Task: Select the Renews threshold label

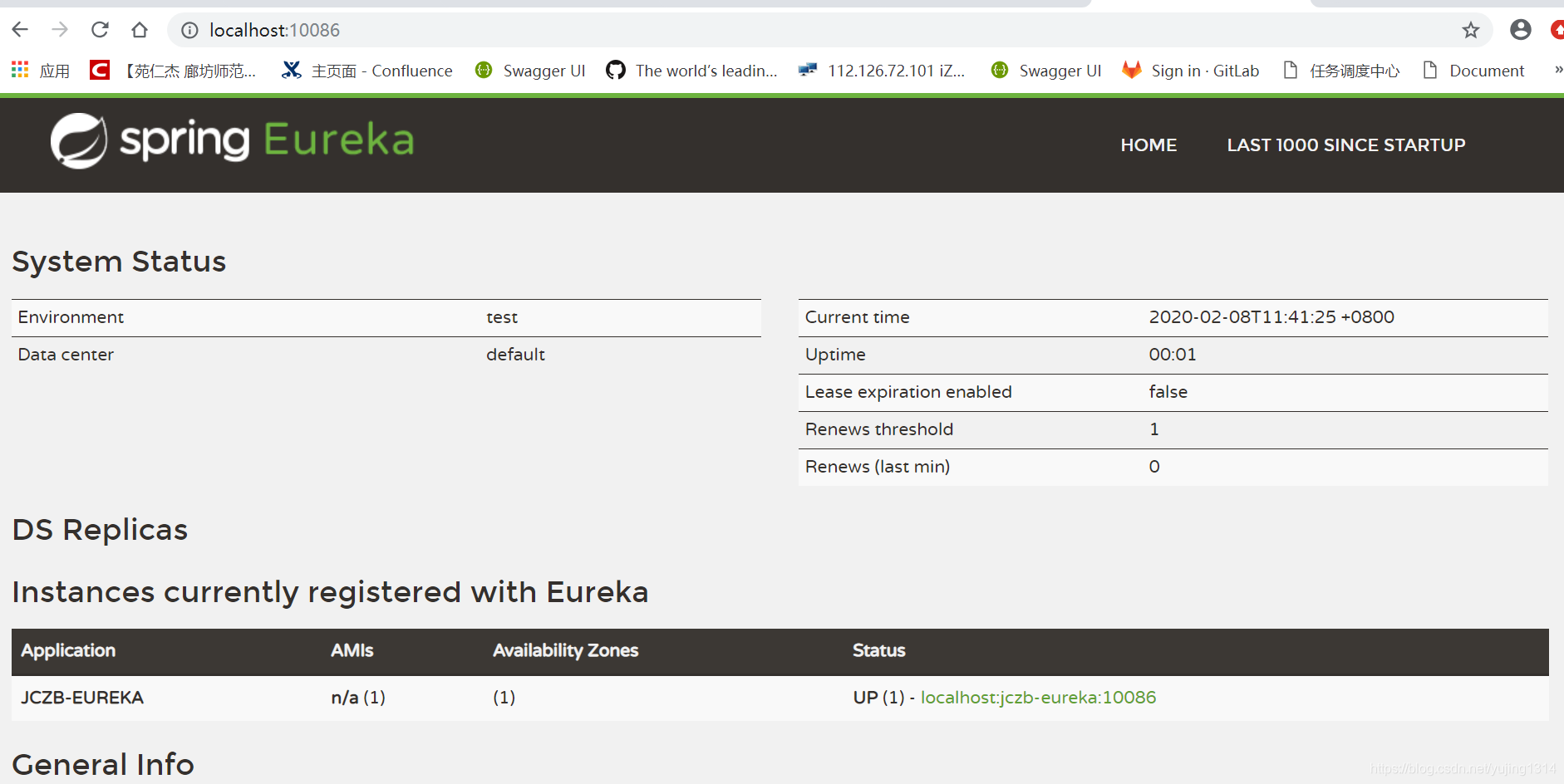Action: 879,429
